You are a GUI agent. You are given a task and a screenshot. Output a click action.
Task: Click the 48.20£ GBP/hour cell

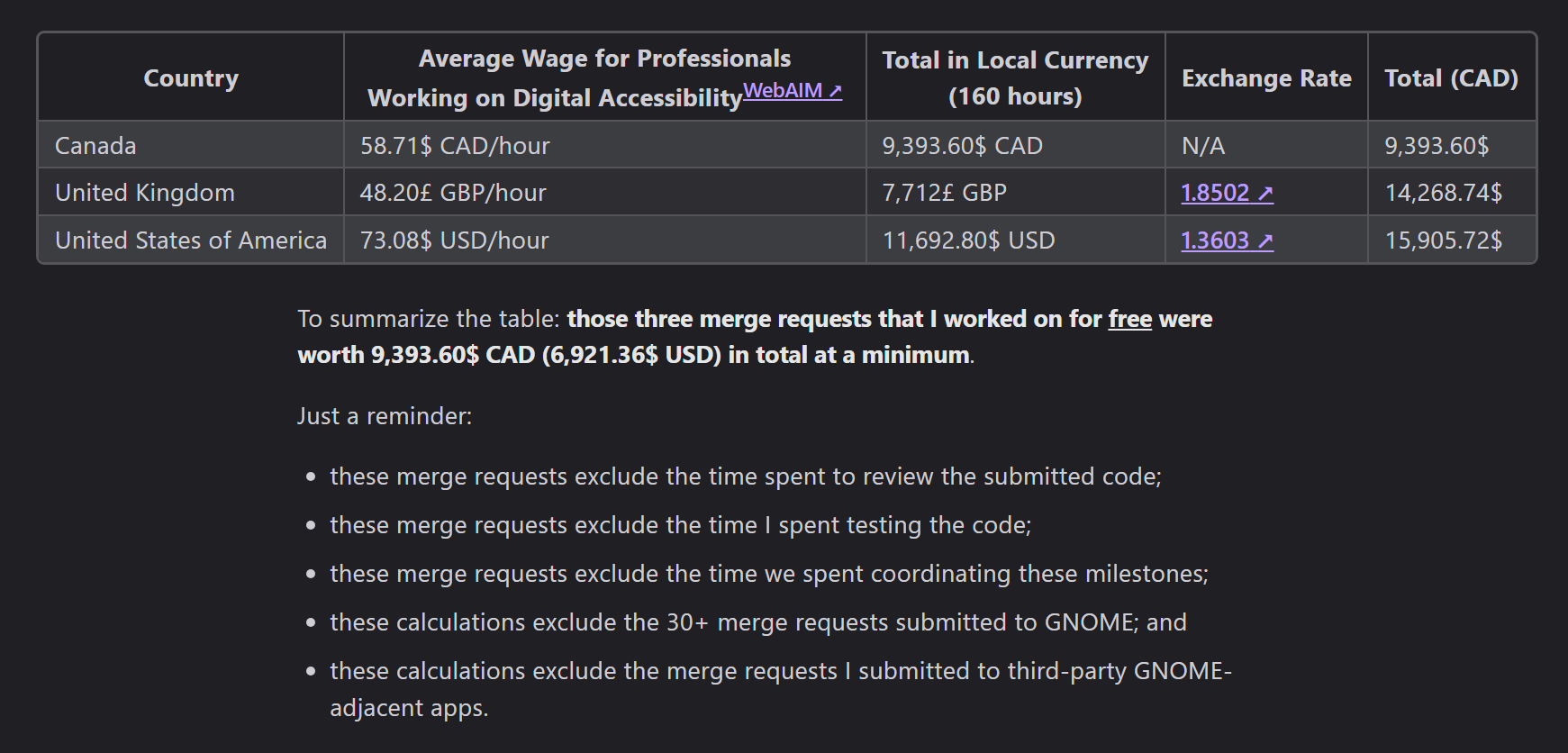click(x=604, y=192)
